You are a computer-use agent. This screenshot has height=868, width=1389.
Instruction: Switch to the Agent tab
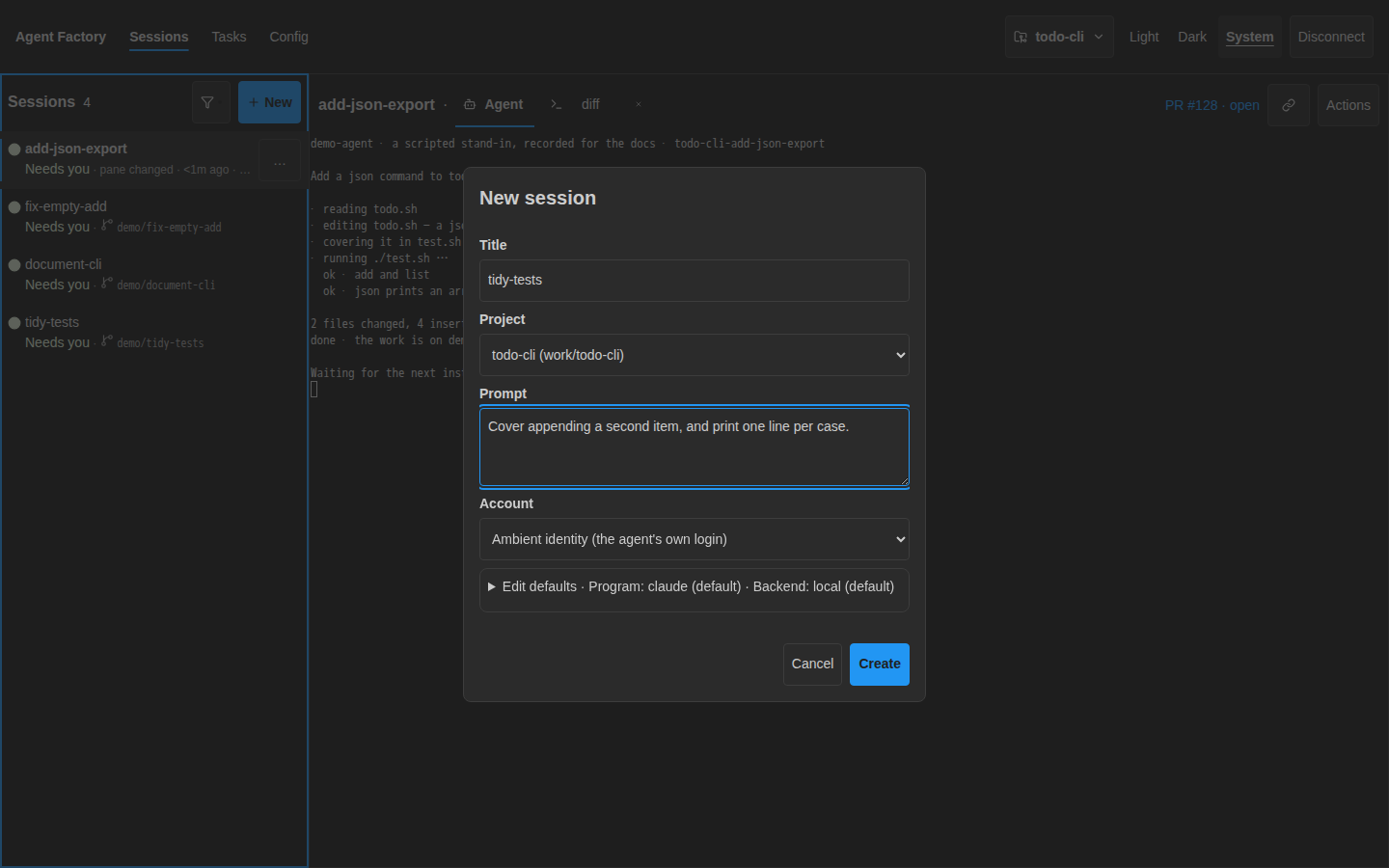tap(495, 104)
